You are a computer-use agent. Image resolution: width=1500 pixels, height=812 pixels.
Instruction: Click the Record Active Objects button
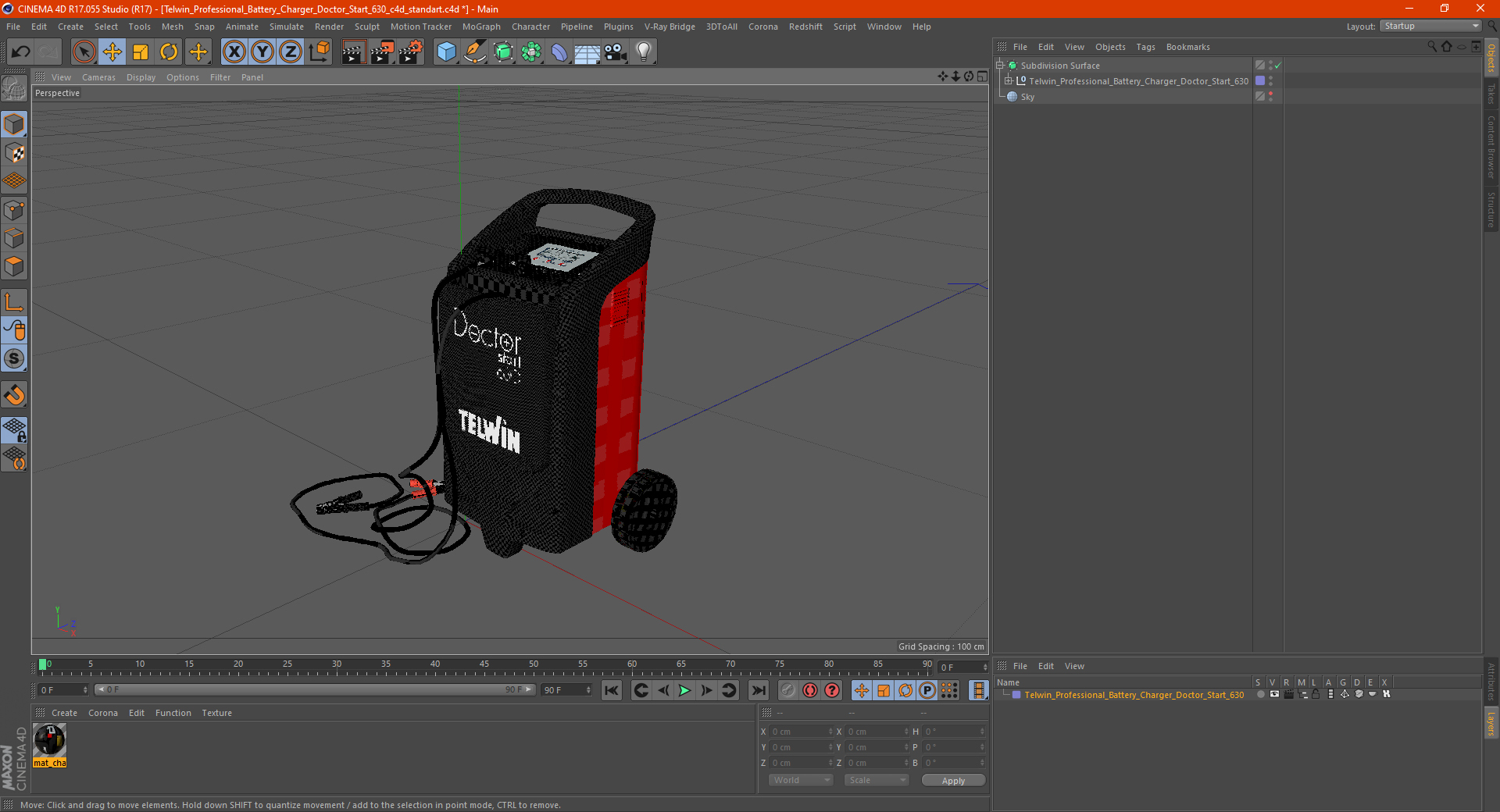pyautogui.click(x=810, y=690)
